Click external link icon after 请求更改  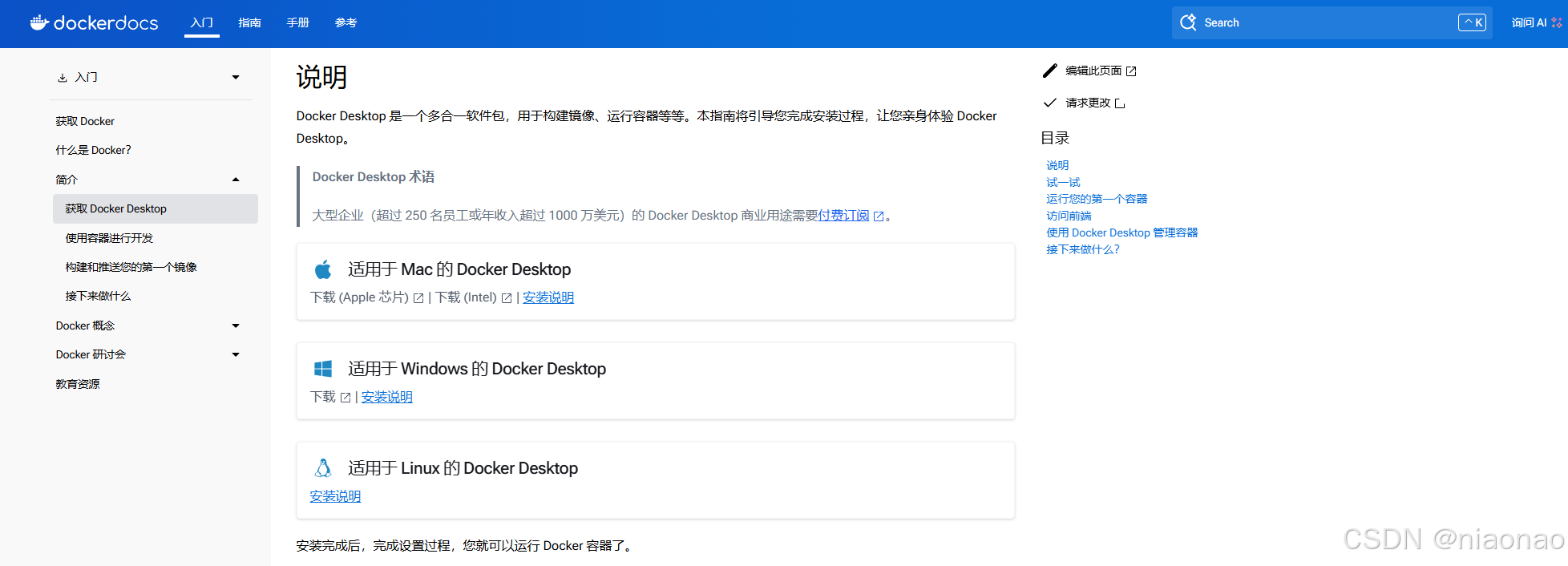pyautogui.click(x=1120, y=103)
